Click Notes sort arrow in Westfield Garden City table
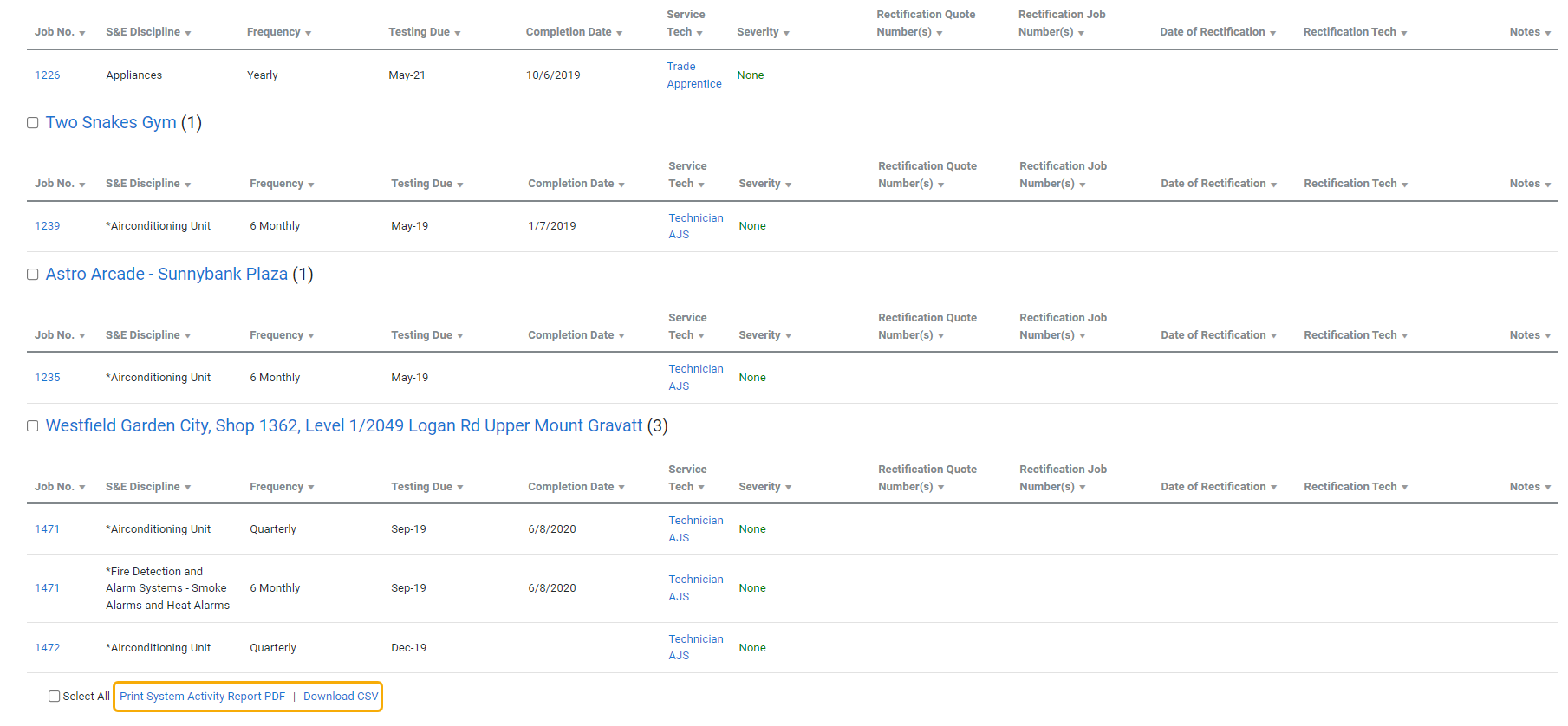1568x726 pixels. [1547, 488]
